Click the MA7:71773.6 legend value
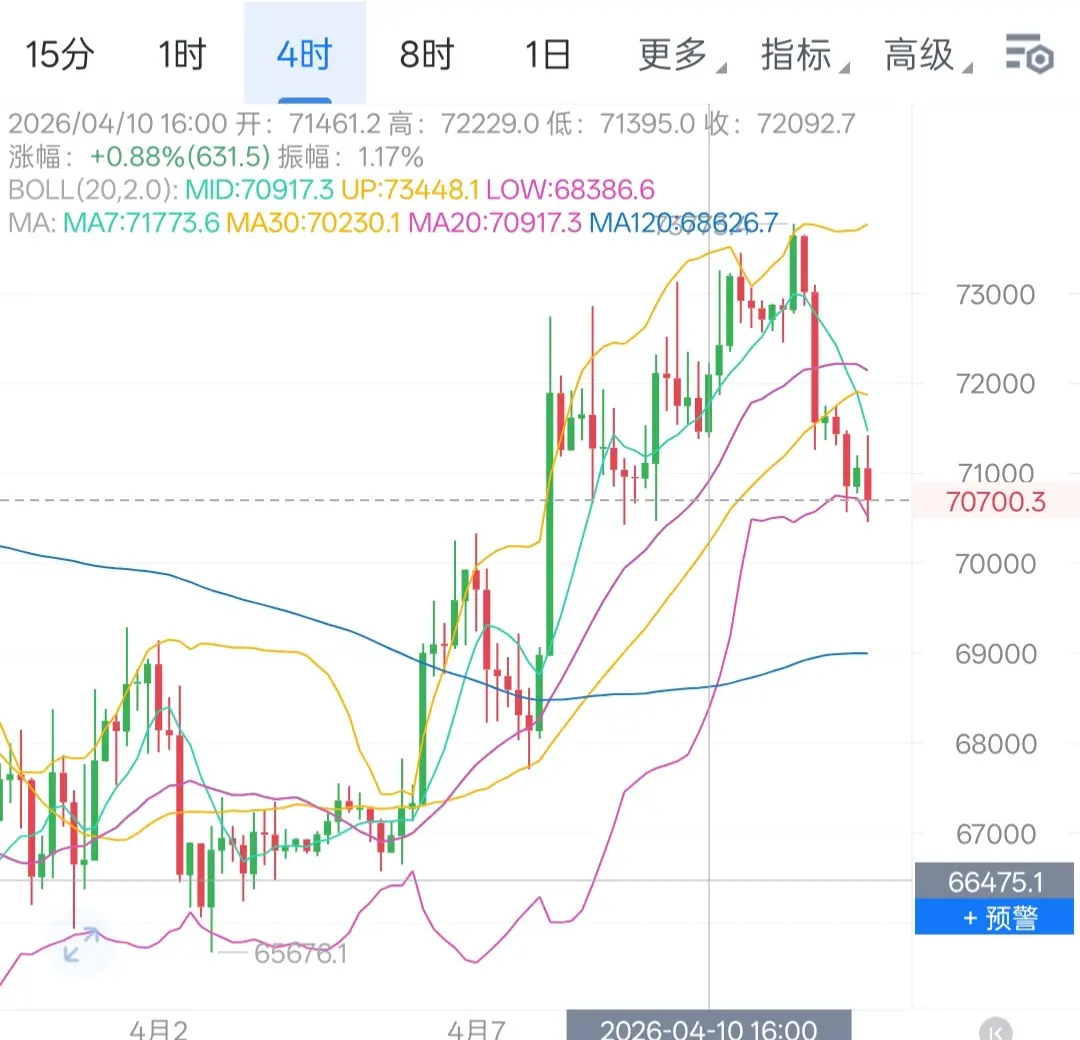 141,222
